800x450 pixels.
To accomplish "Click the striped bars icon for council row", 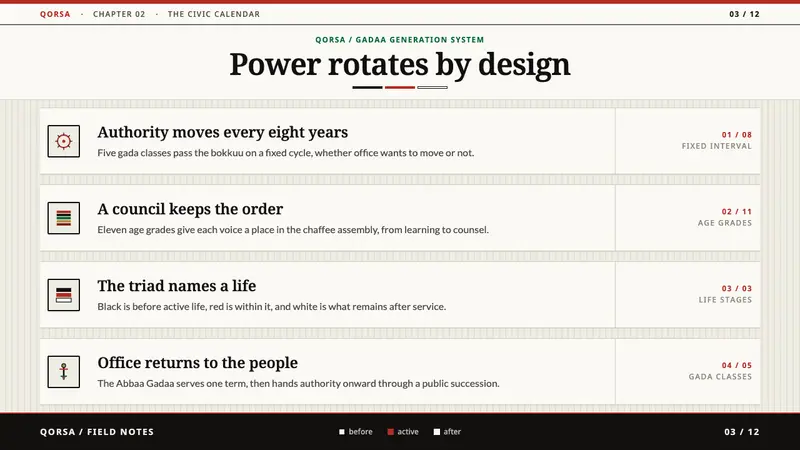I will click(x=64, y=218).
